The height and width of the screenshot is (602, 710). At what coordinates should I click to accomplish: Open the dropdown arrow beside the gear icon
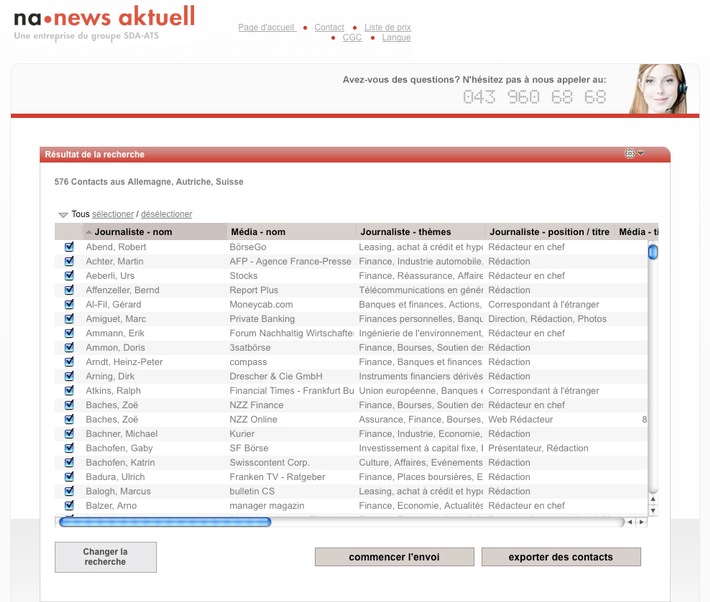coord(641,154)
